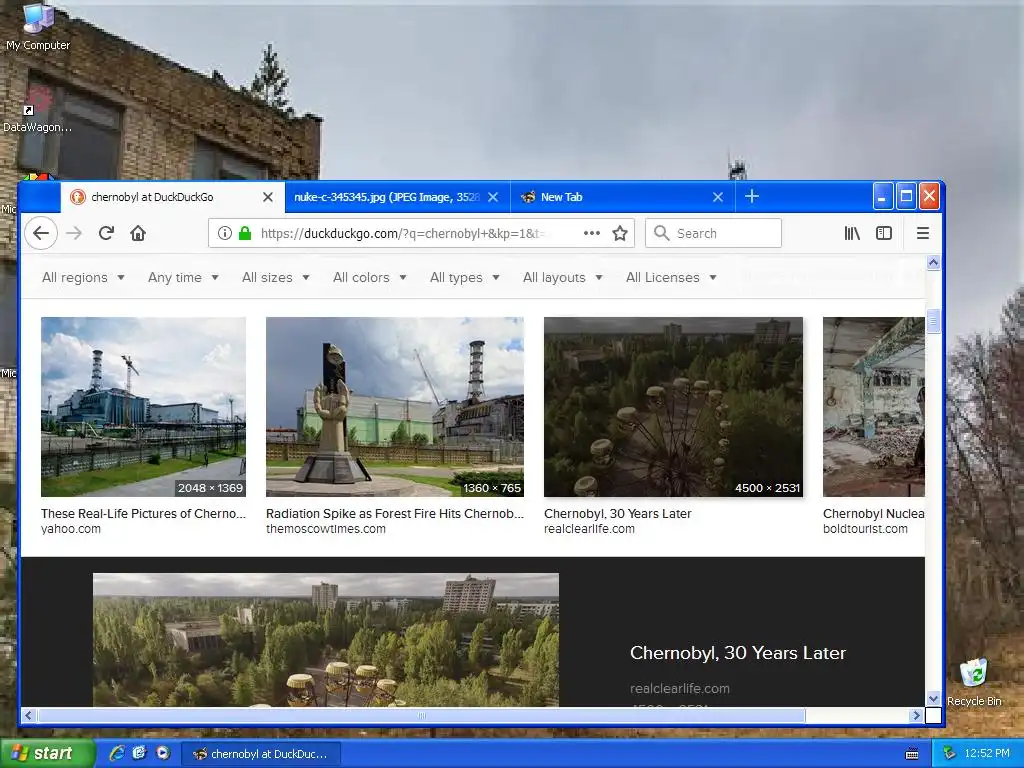This screenshot has width=1024, height=768.
Task: Open the My Computer desktop icon
Action: point(38,26)
